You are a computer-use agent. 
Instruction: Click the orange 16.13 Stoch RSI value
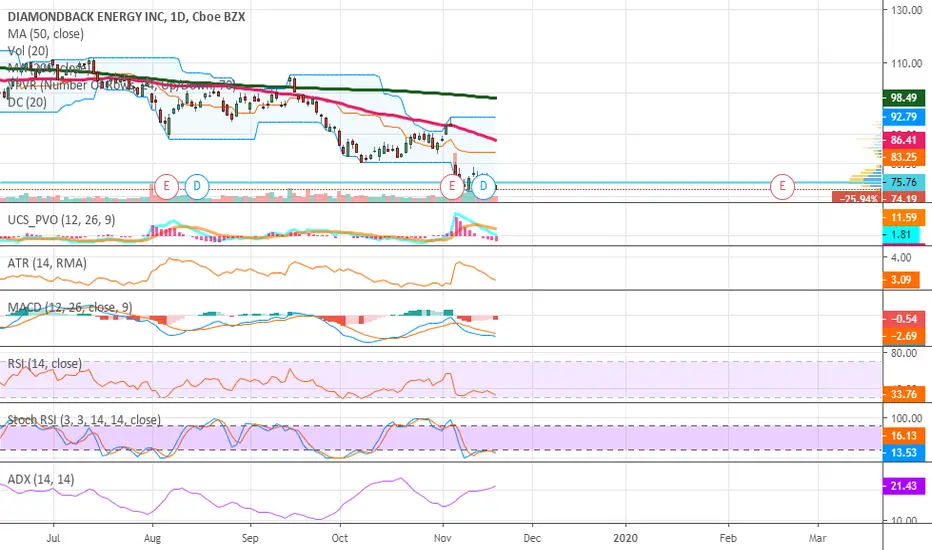903,436
